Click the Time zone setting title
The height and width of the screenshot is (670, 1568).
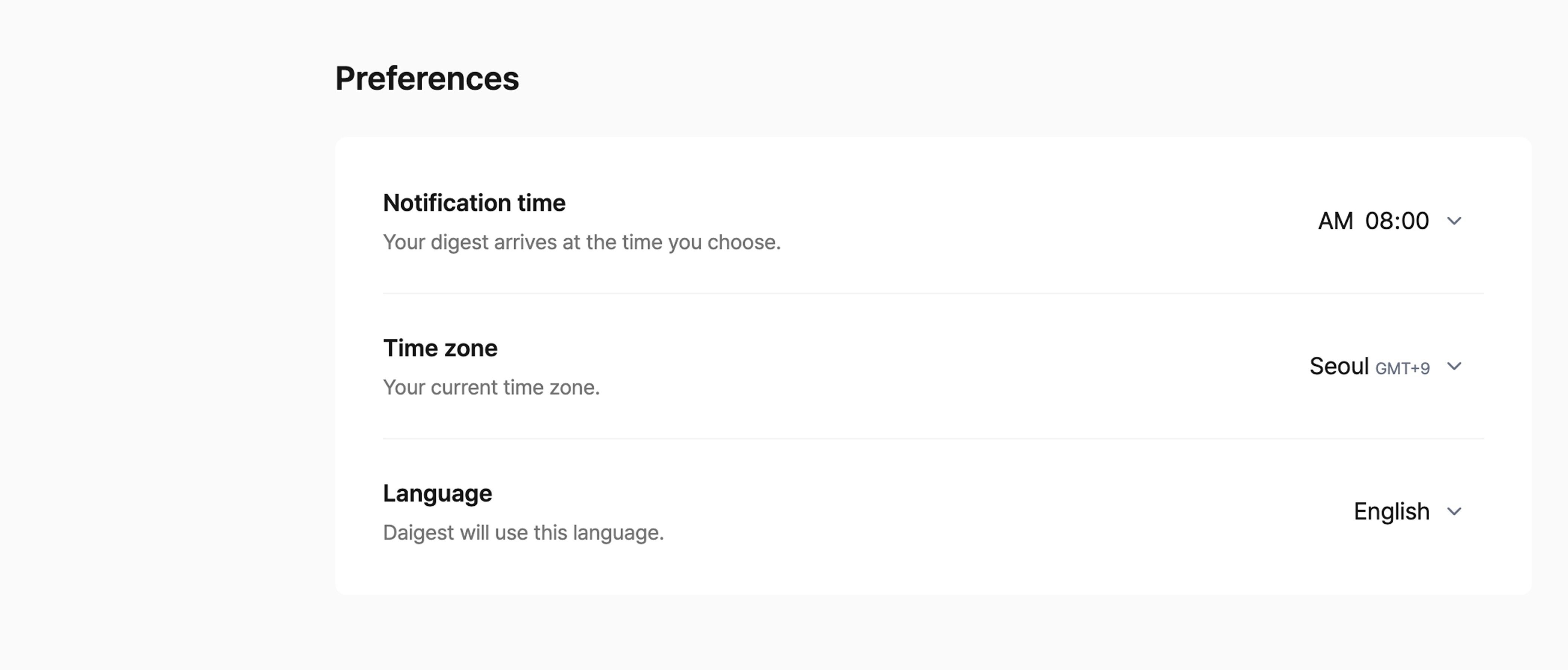coord(440,348)
